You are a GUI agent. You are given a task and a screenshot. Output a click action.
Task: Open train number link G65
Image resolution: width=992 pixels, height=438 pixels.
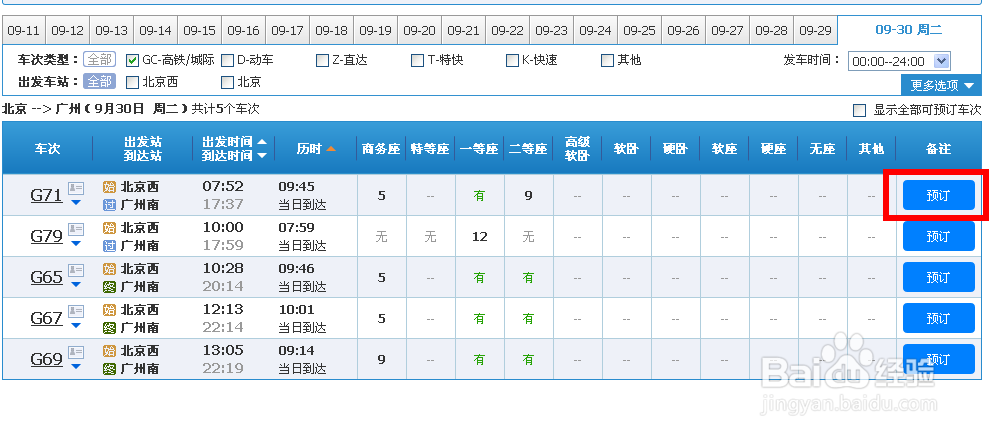pos(47,278)
